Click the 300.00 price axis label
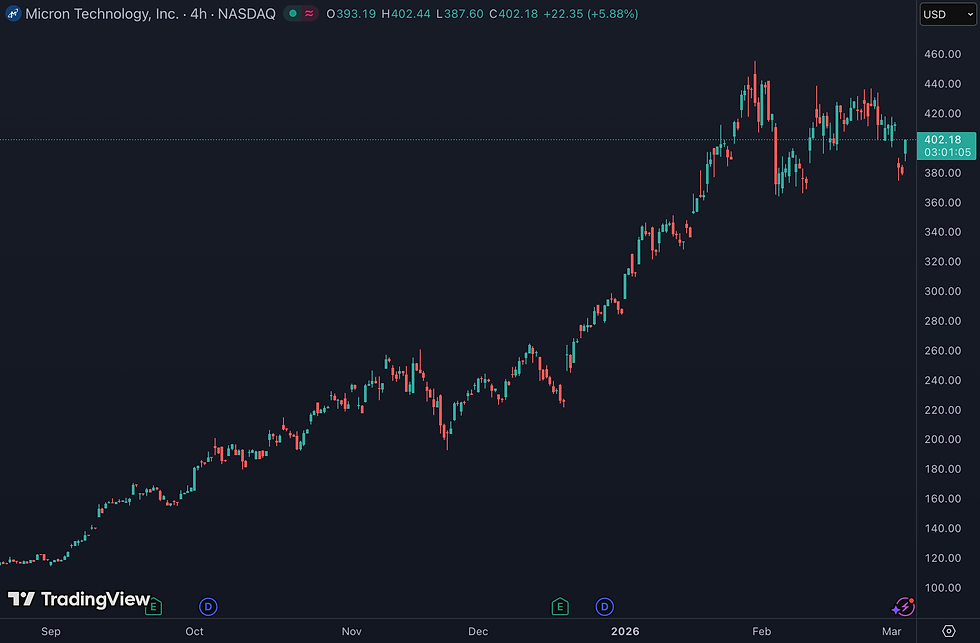This screenshot has width=980, height=643. [x=942, y=291]
